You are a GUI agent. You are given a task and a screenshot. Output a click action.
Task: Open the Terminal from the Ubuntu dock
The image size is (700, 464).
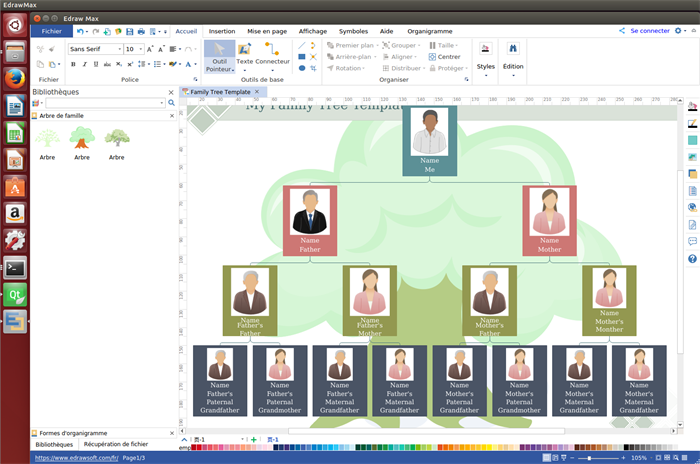tap(15, 268)
